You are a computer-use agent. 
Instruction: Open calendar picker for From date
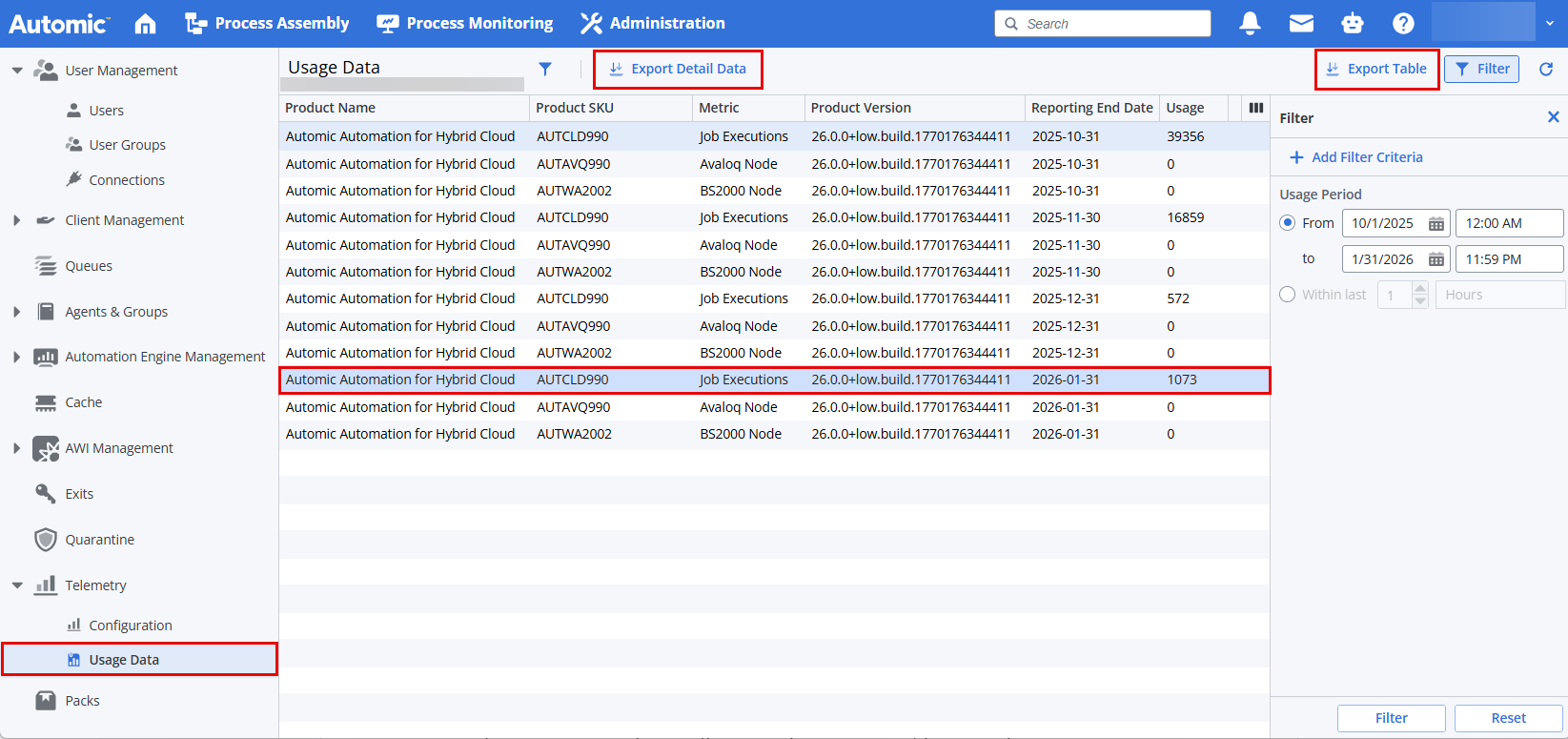click(x=1436, y=224)
